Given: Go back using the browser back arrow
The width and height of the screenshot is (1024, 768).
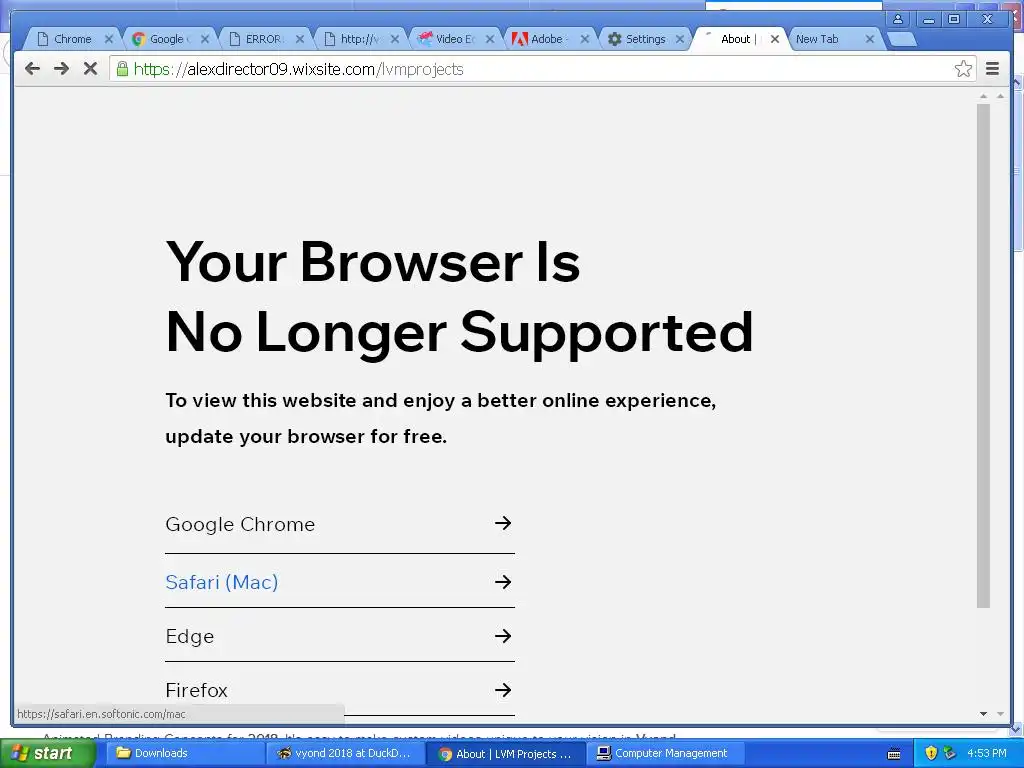Looking at the screenshot, I should pos(32,69).
